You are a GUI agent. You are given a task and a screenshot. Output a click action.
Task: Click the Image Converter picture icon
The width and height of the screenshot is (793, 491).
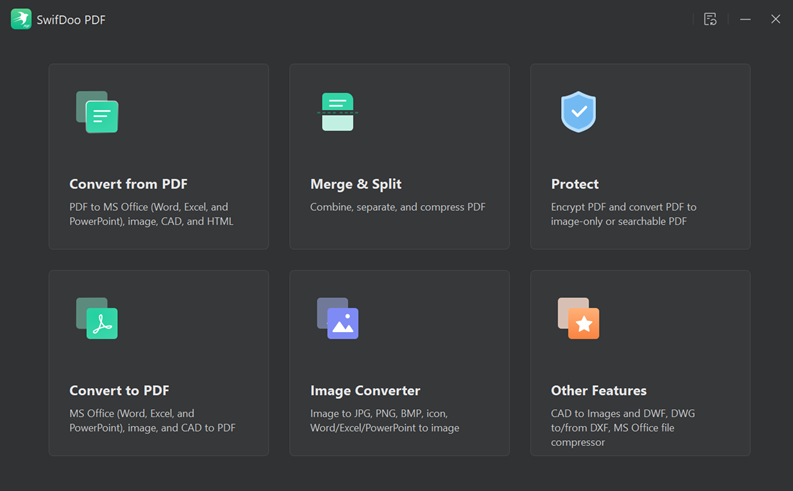click(x=338, y=318)
